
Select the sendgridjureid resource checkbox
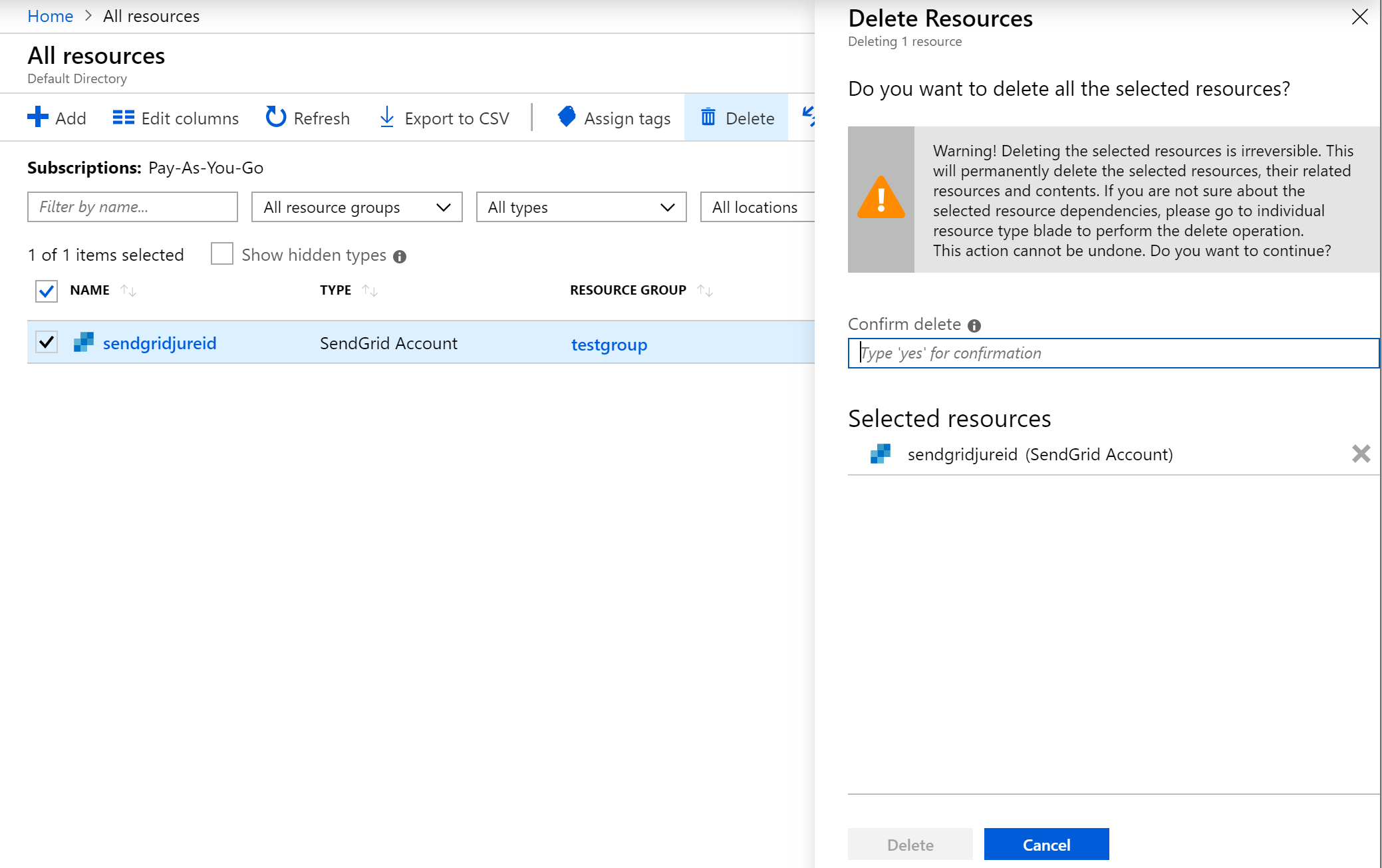point(47,343)
